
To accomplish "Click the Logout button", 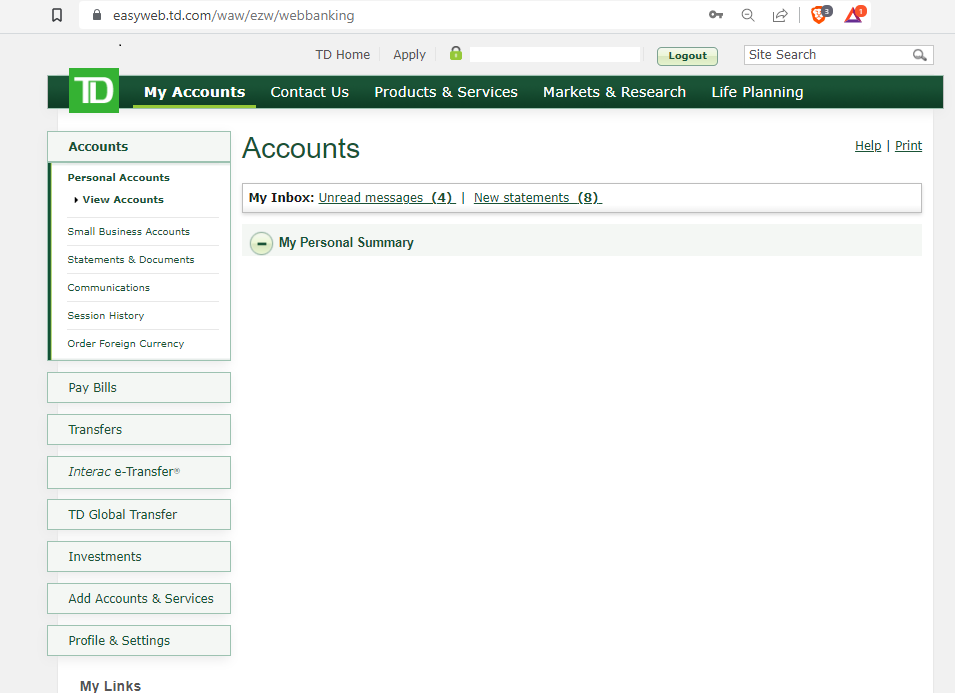I will (x=687, y=55).
